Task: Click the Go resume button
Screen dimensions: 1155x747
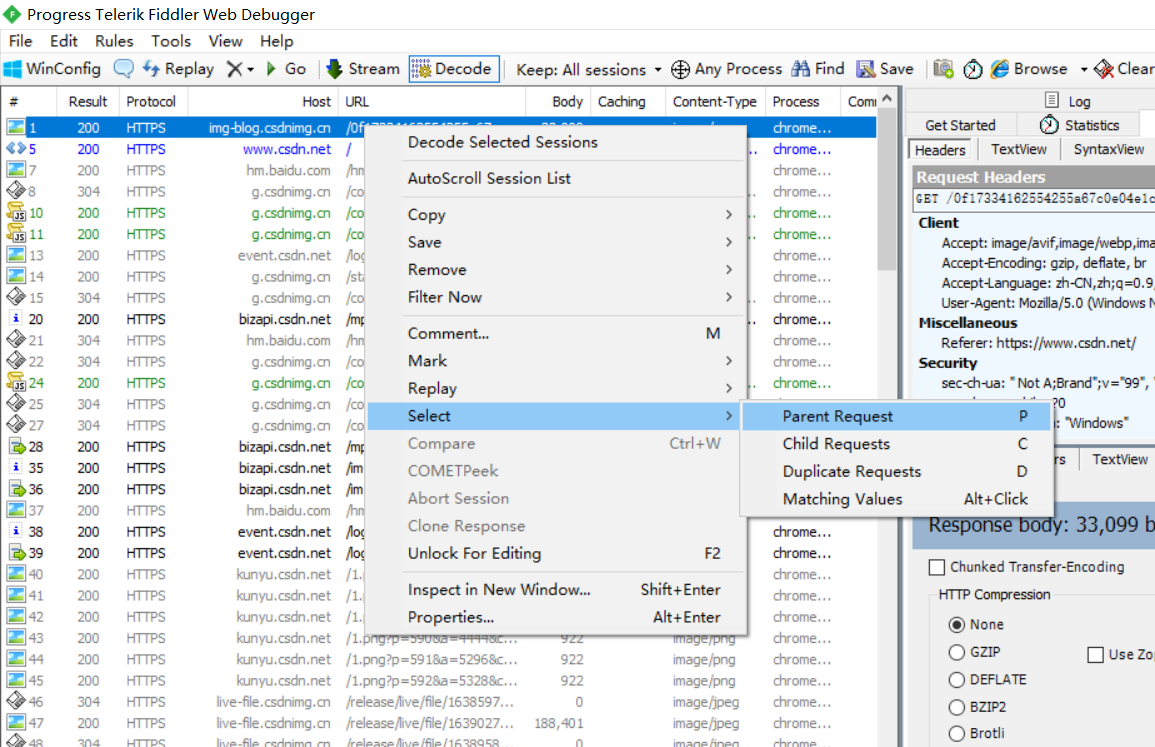Action: pos(286,69)
